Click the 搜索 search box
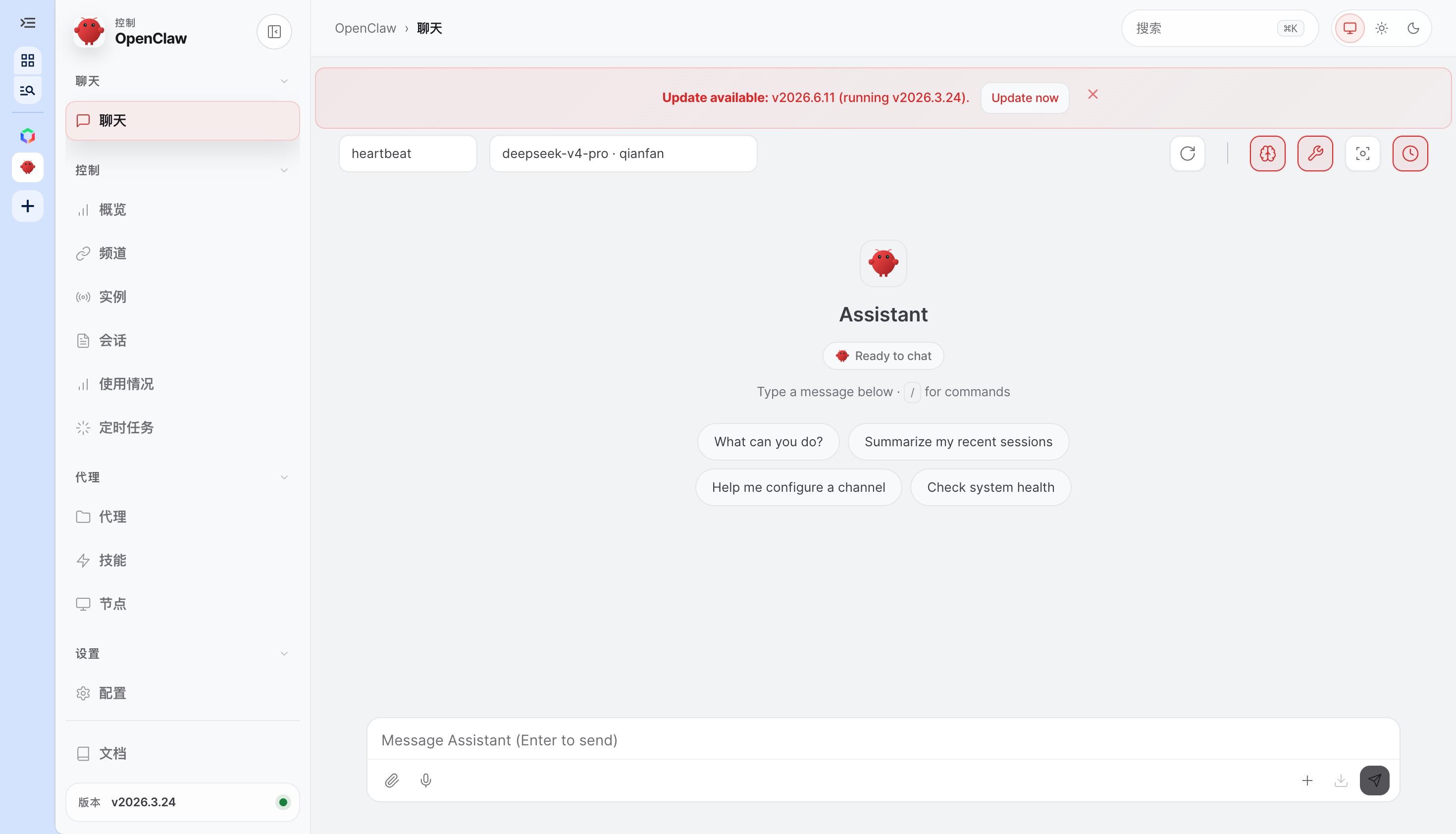Screen dimensions: 1456x834 click(1219, 28)
